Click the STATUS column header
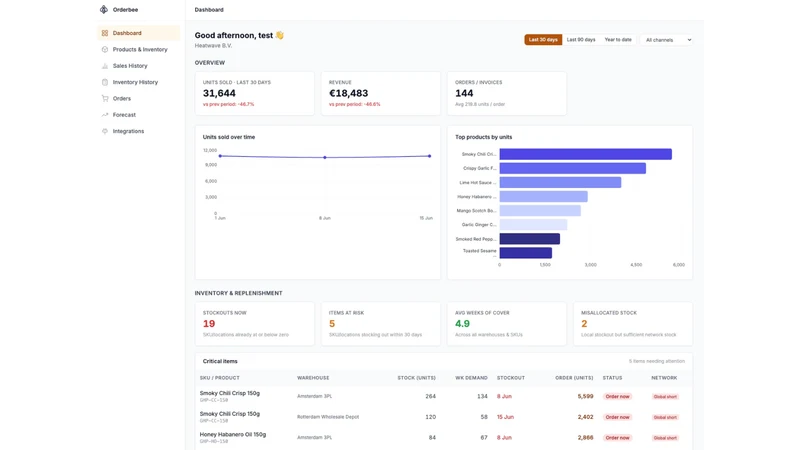The height and width of the screenshot is (450, 800). coord(612,378)
